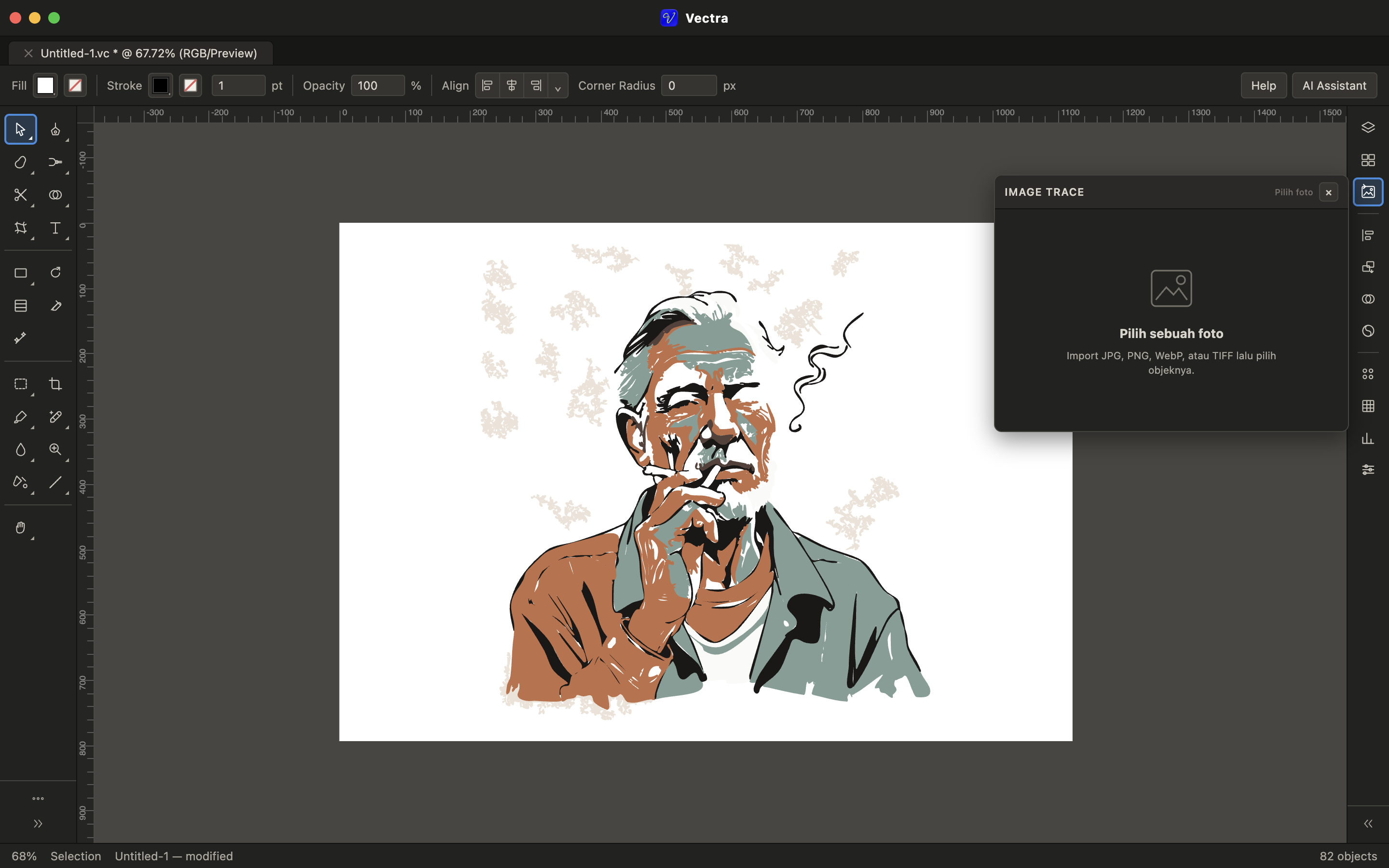The height and width of the screenshot is (868, 1389).
Task: Select the Scissors tool
Action: coord(21,195)
